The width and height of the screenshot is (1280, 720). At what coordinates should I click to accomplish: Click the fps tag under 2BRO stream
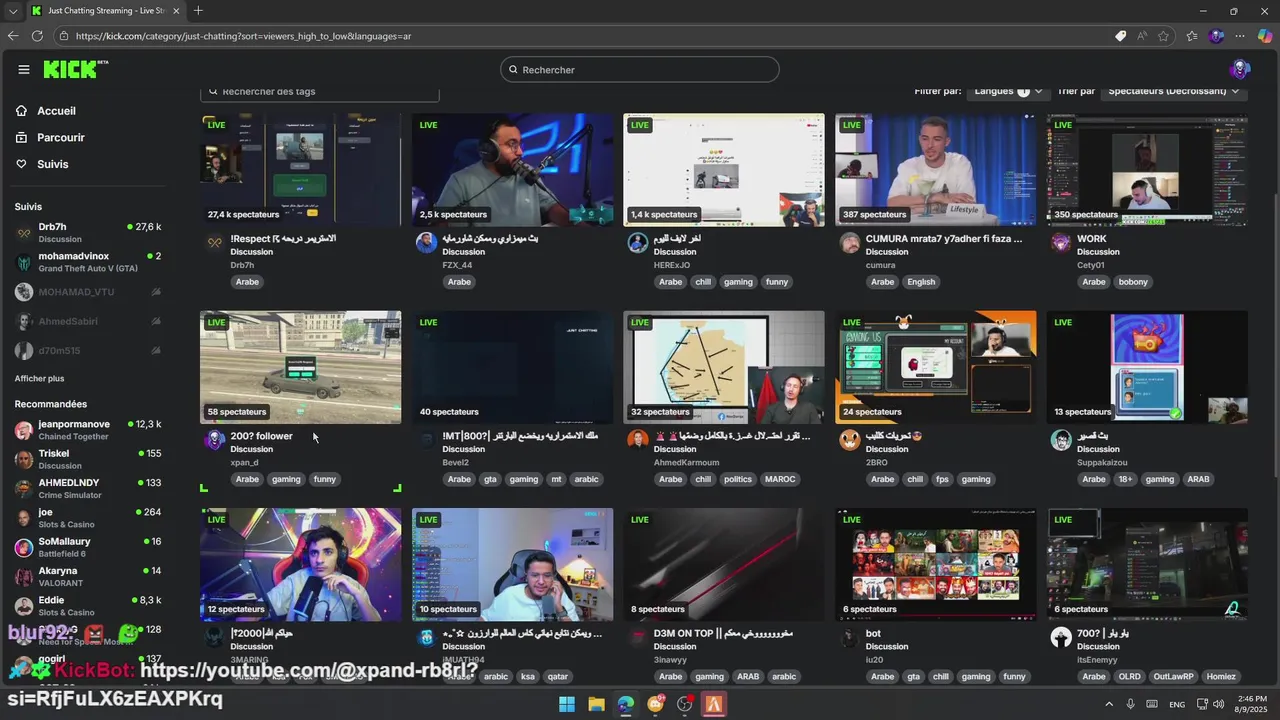tap(942, 479)
